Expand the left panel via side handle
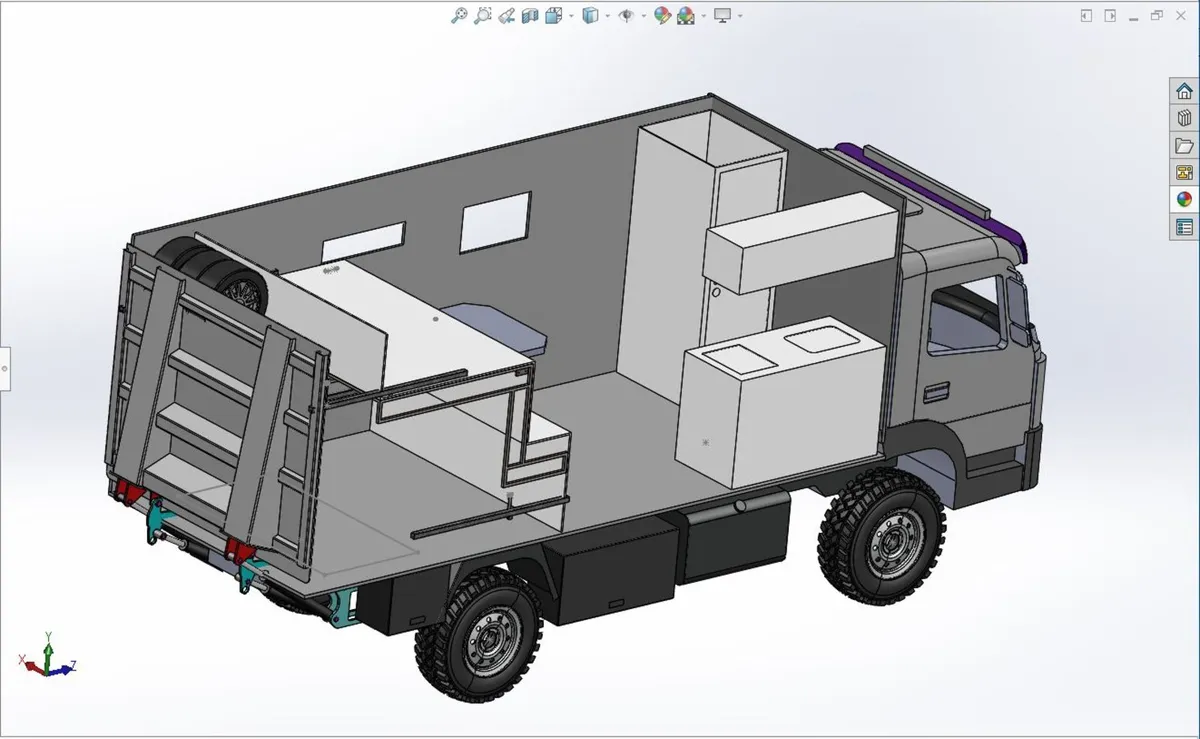The width and height of the screenshot is (1200, 739). [x=4, y=369]
